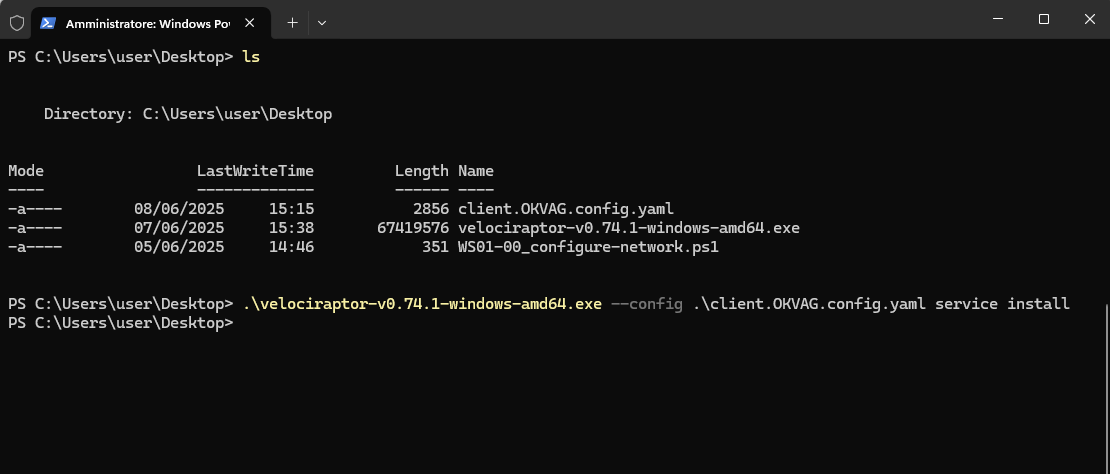The width and height of the screenshot is (1110, 474).
Task: Click the date 08/06/2025
Action: pyautogui.click(x=179, y=209)
